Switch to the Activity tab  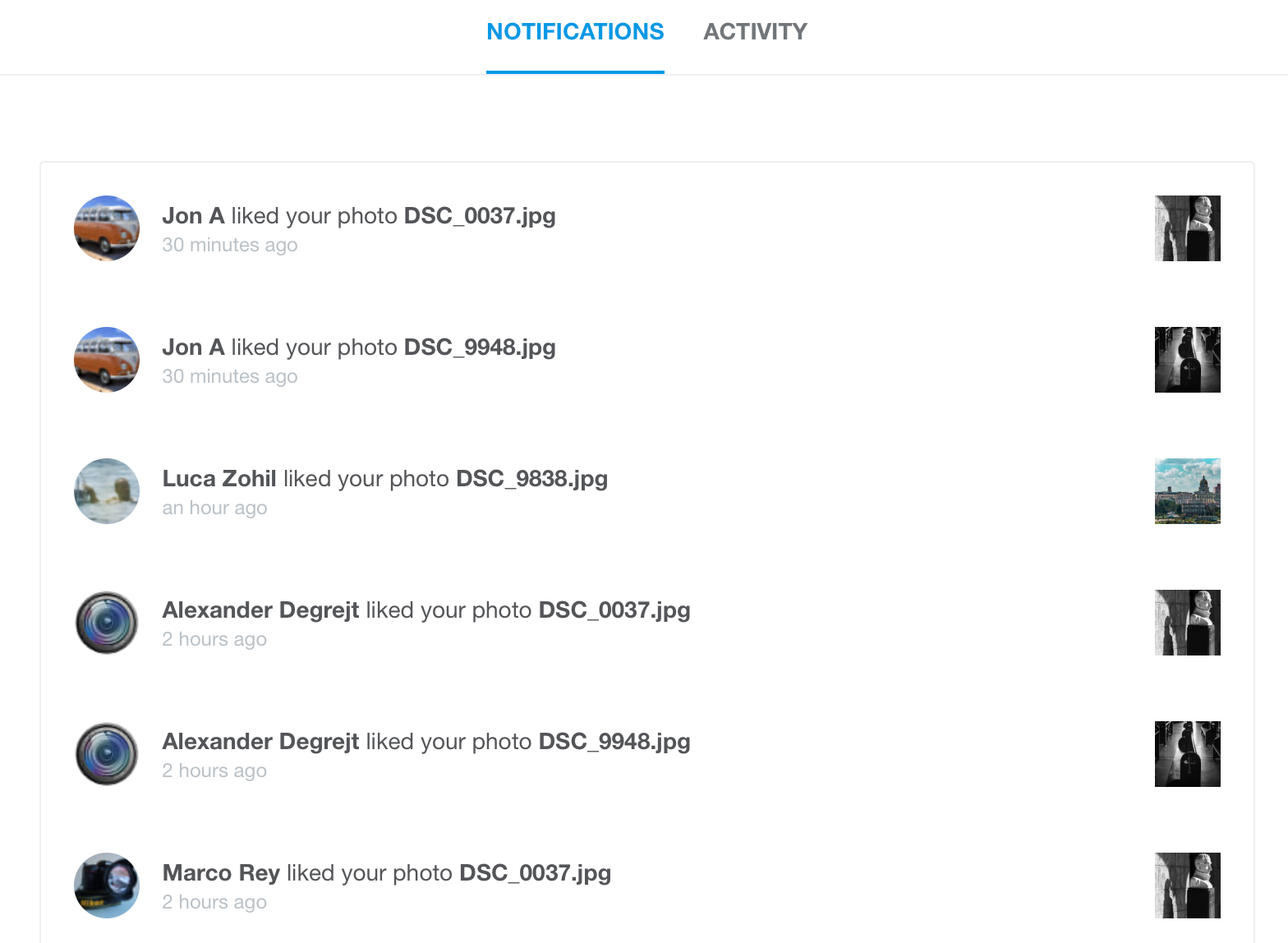tap(755, 32)
